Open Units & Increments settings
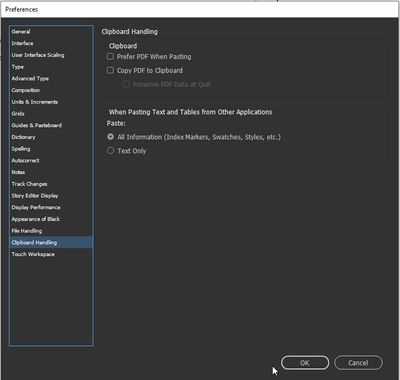 click(51, 102)
